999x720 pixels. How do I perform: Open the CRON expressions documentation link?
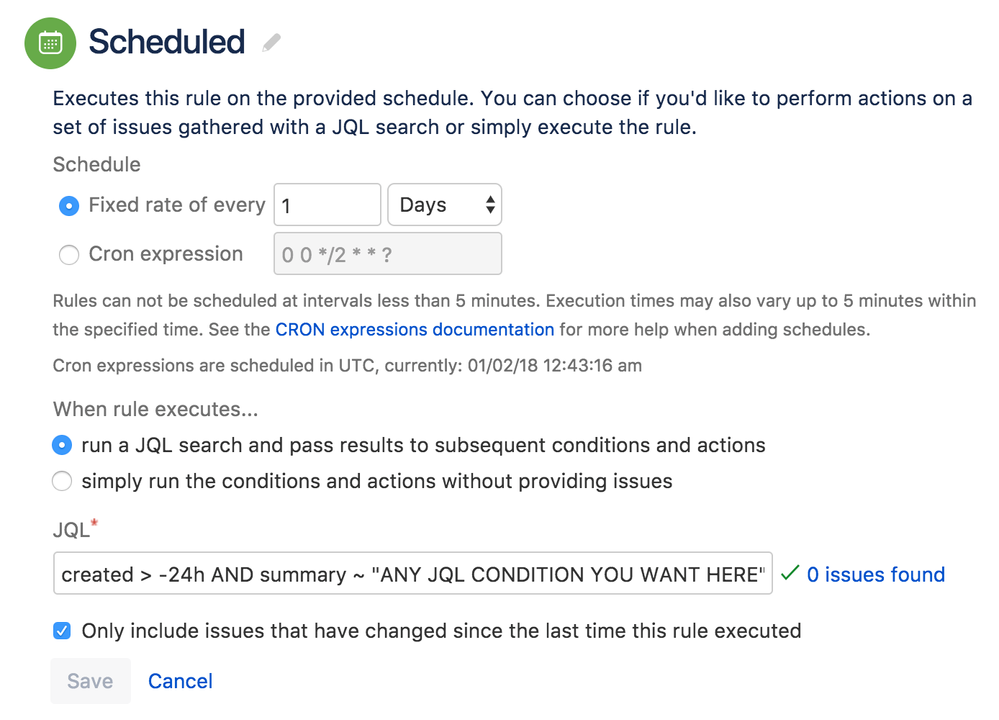pyautogui.click(x=414, y=329)
